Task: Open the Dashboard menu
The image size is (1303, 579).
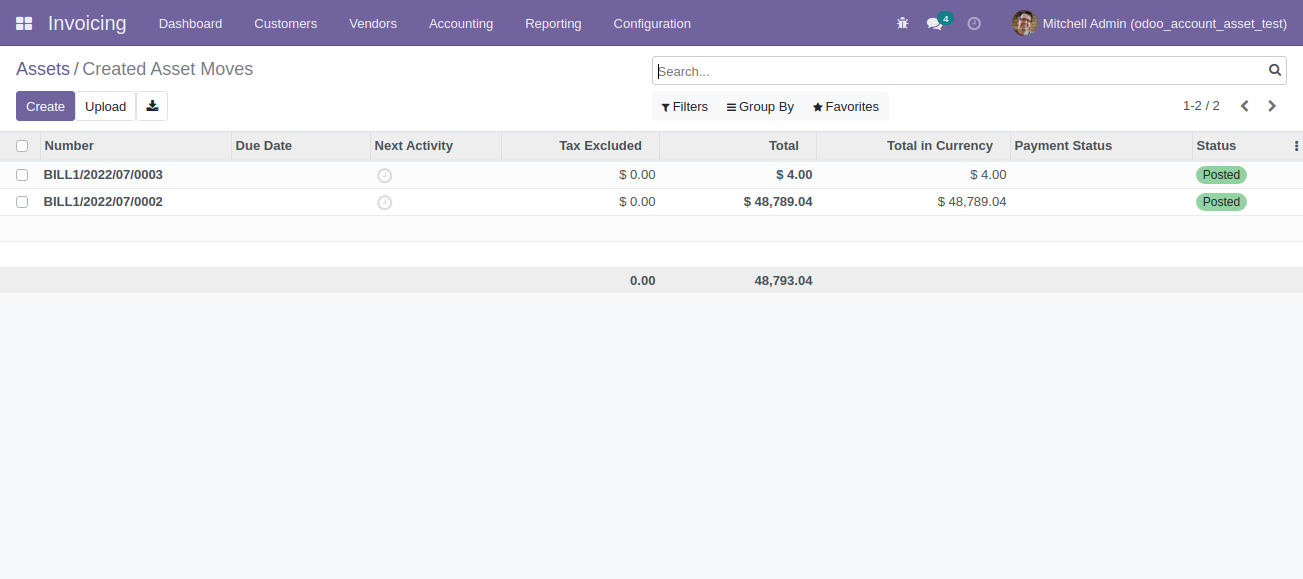Action: pyautogui.click(x=190, y=23)
